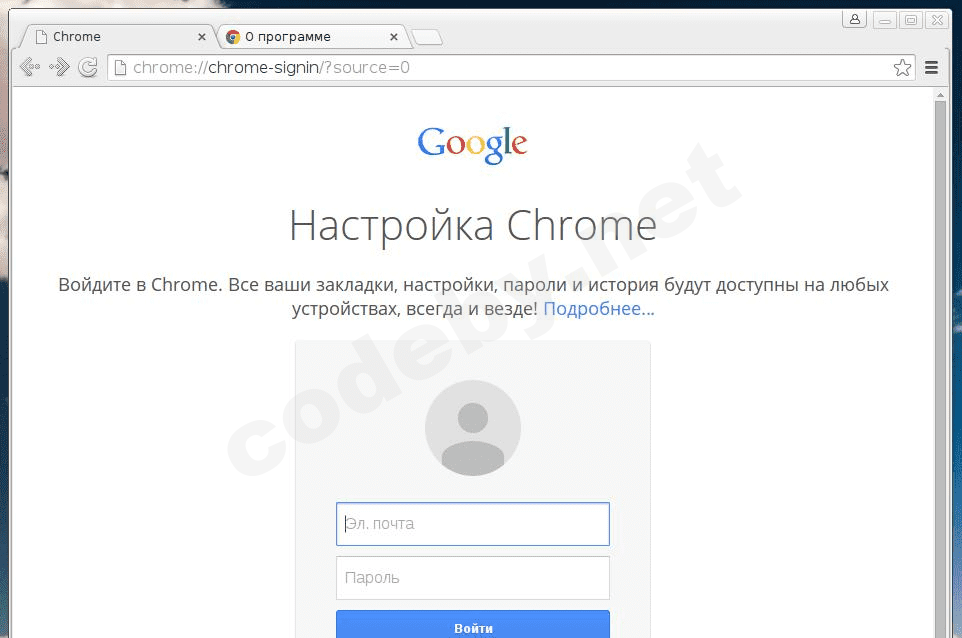Click the "Настройка Chrome" heading
The width and height of the screenshot is (962, 638).
coord(472,226)
